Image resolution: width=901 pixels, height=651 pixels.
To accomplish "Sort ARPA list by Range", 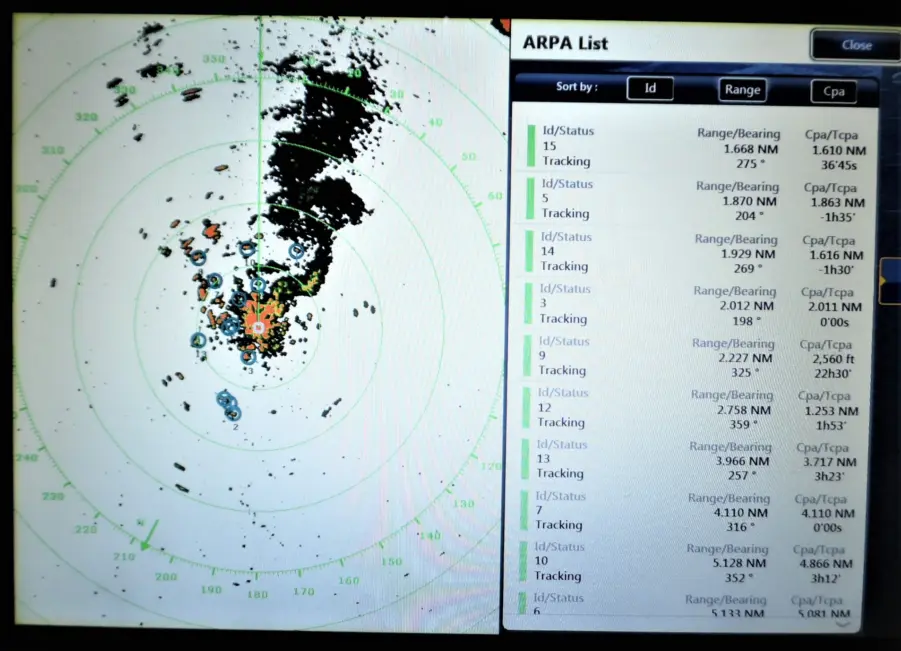I will pos(742,90).
